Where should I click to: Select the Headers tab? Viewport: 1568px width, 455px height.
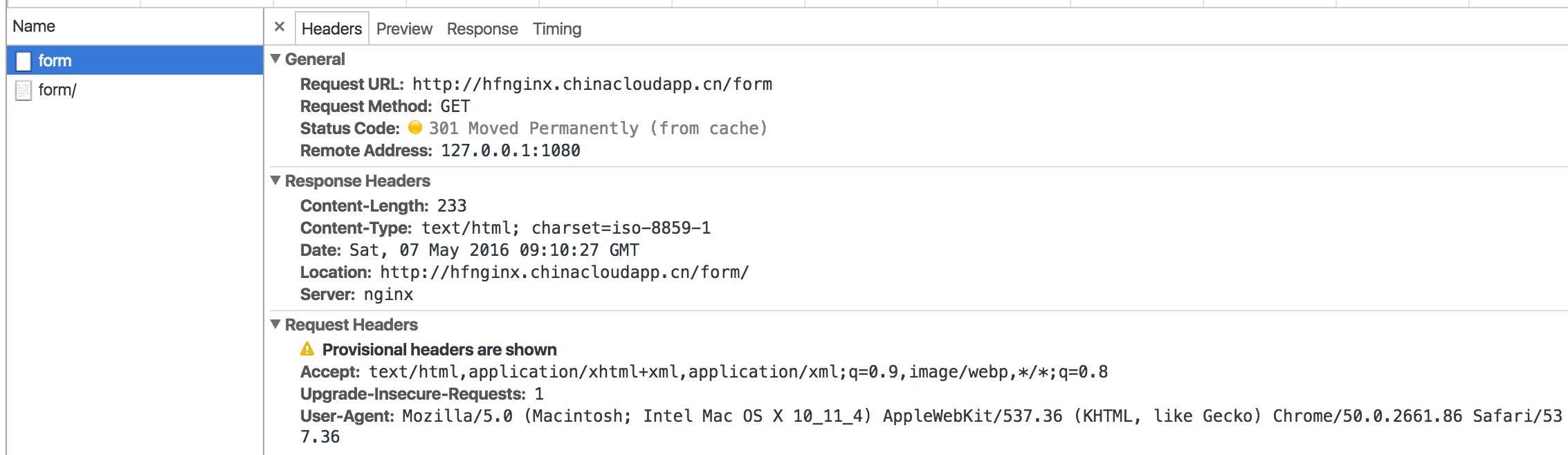pyautogui.click(x=331, y=29)
